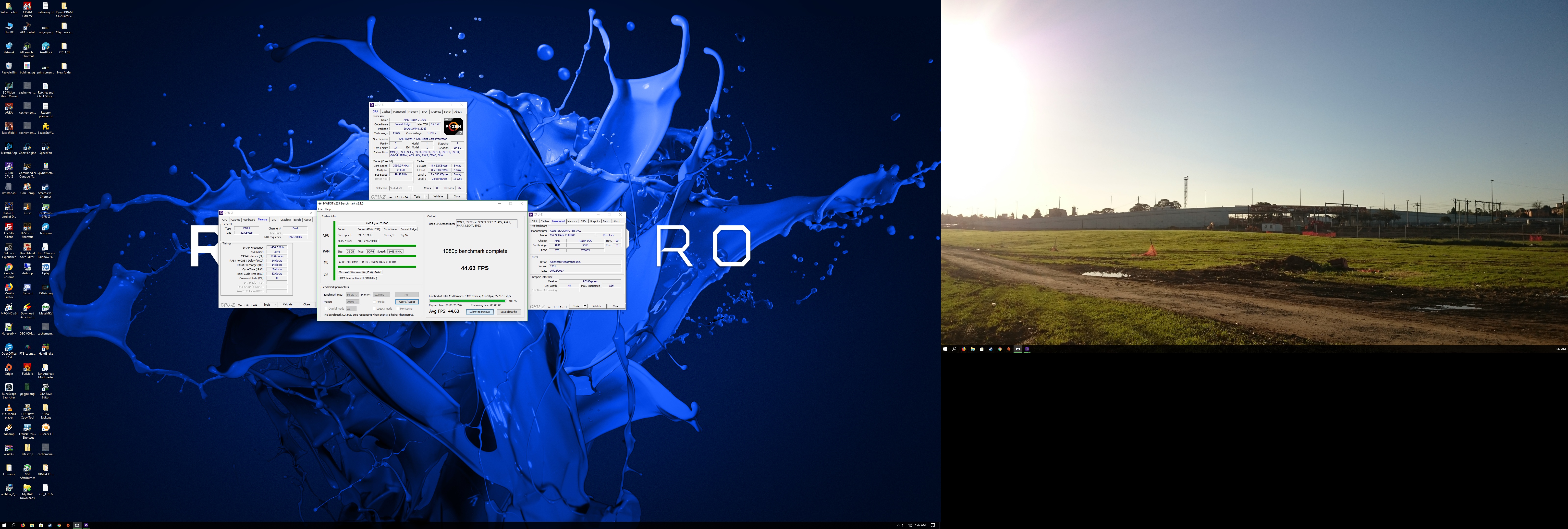
Task: Open Selection Socket #1 dropdown in CPU-Z
Action: [401, 188]
